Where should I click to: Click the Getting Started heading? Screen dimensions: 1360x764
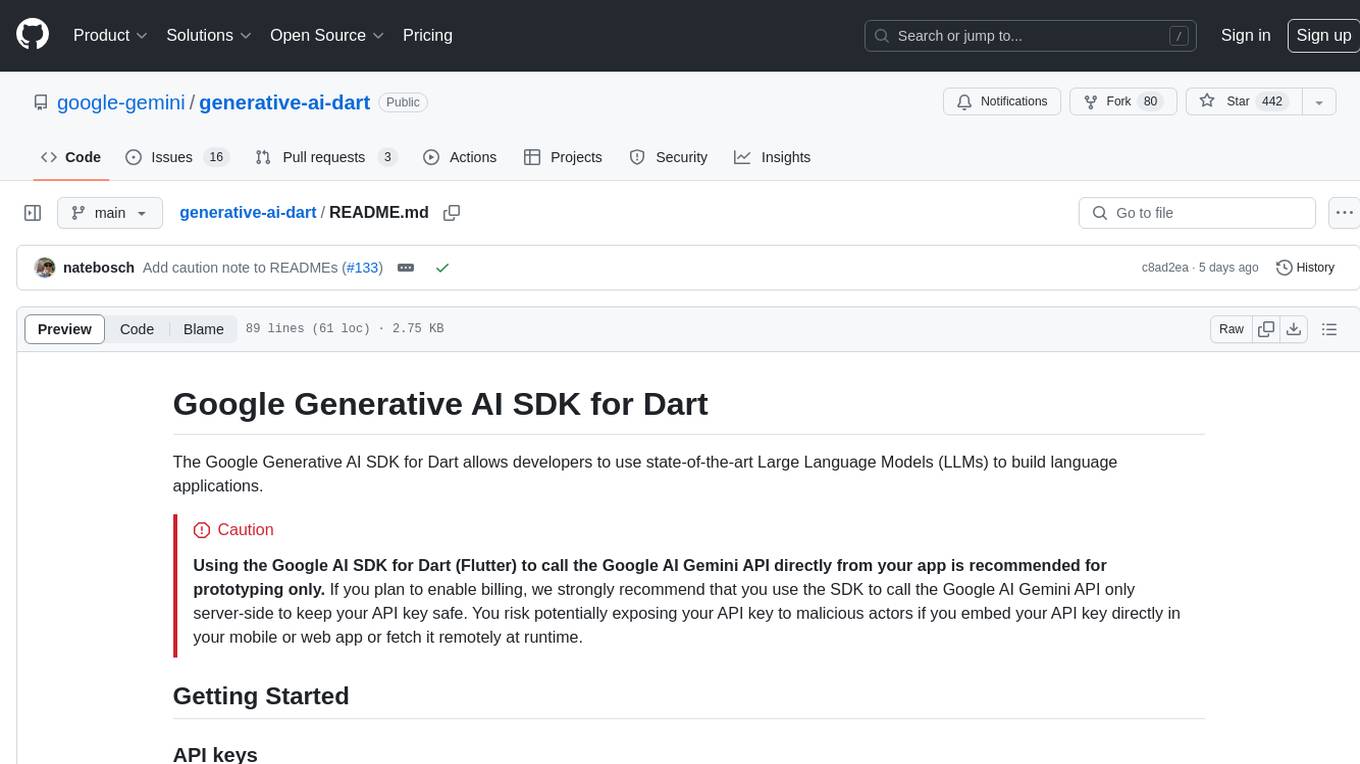coord(261,696)
